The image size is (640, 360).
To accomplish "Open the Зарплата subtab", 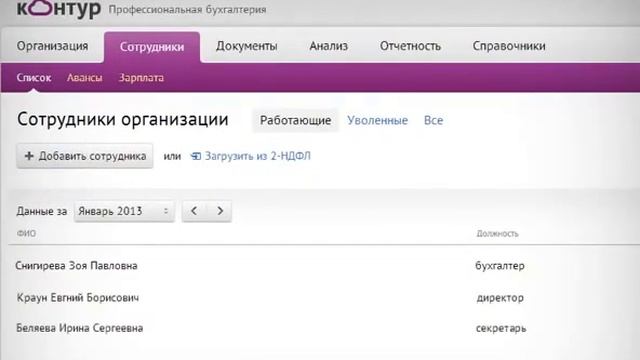I will 141,78.
